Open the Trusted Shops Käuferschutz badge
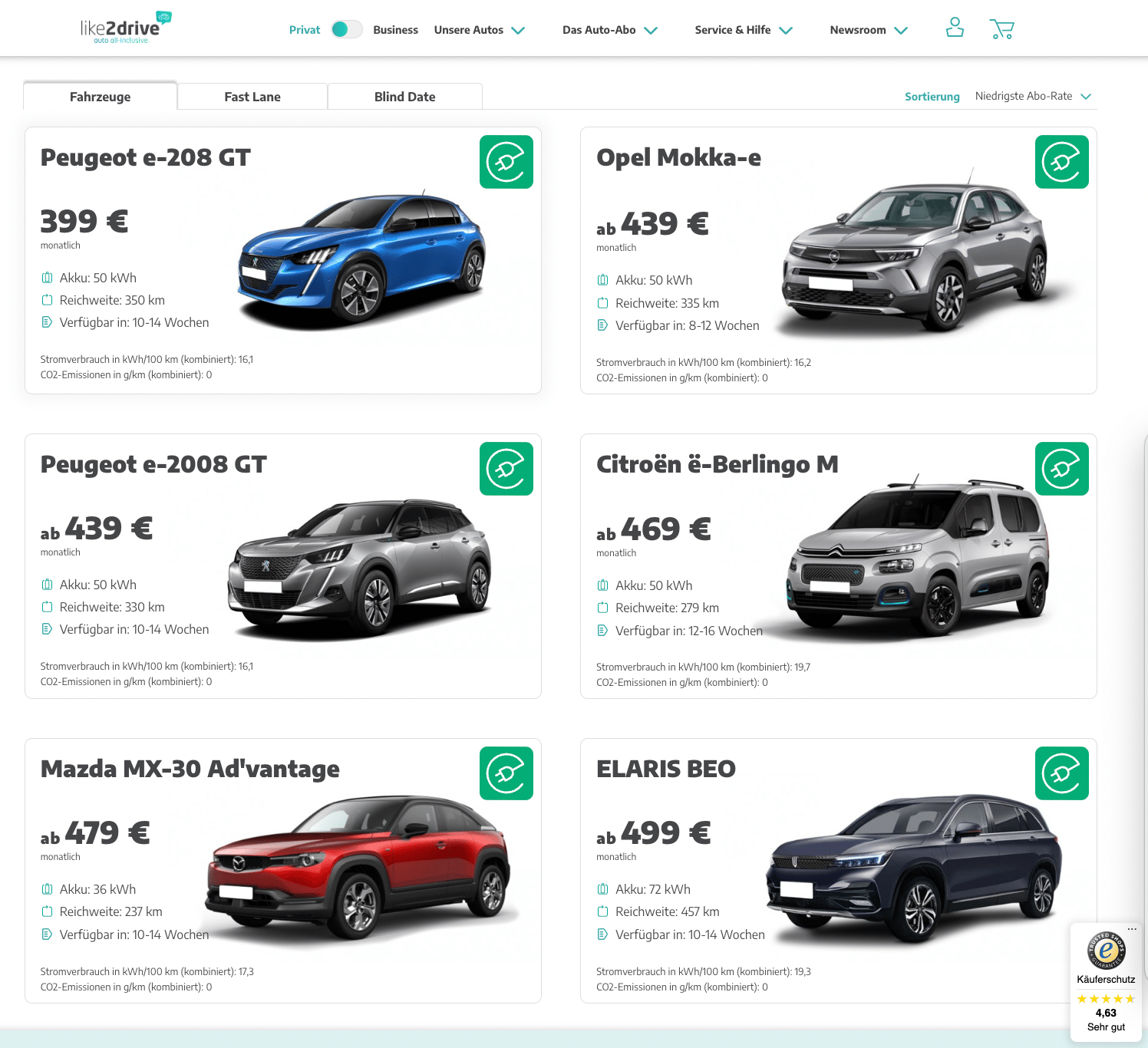 coord(1106,981)
